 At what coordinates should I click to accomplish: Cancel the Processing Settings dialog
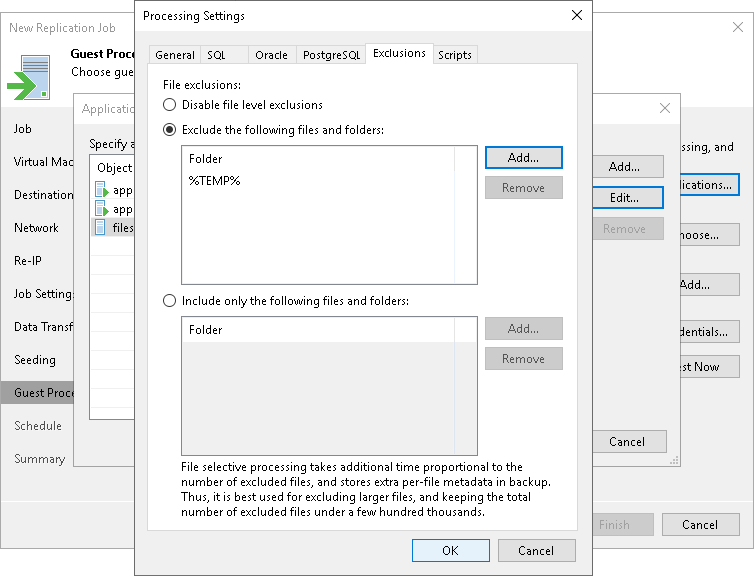click(x=537, y=551)
